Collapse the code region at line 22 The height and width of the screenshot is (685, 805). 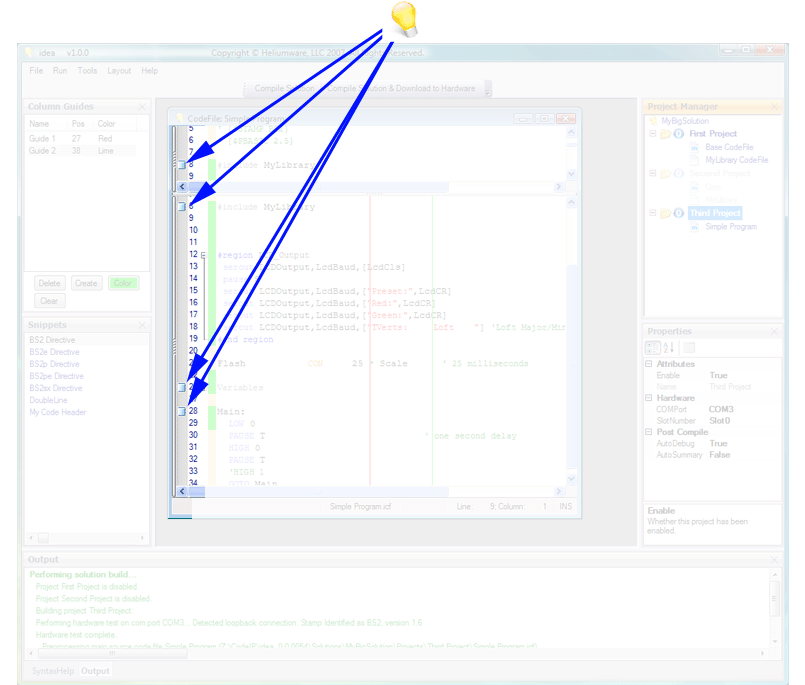(181, 388)
